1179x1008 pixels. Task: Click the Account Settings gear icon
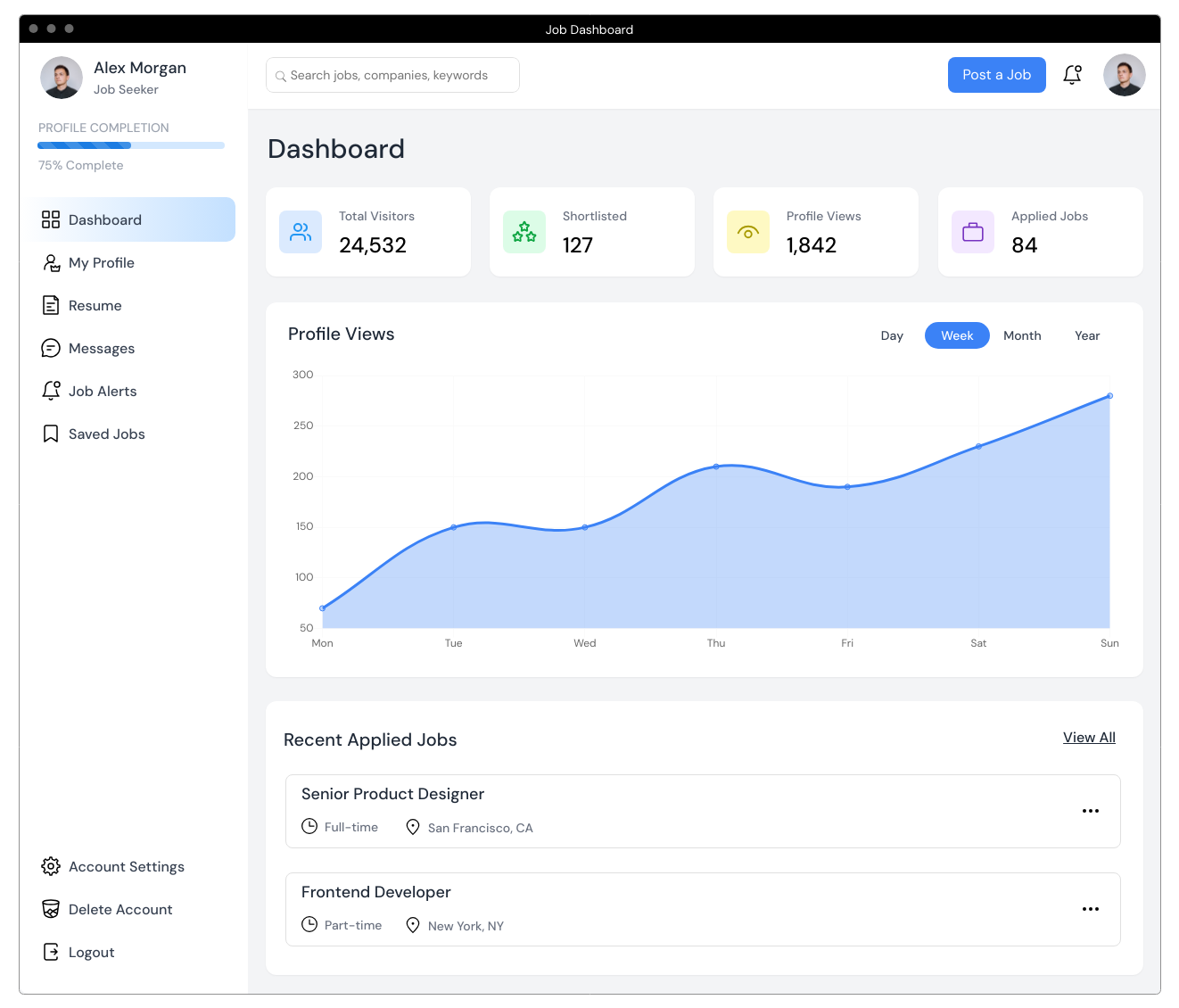(51, 866)
